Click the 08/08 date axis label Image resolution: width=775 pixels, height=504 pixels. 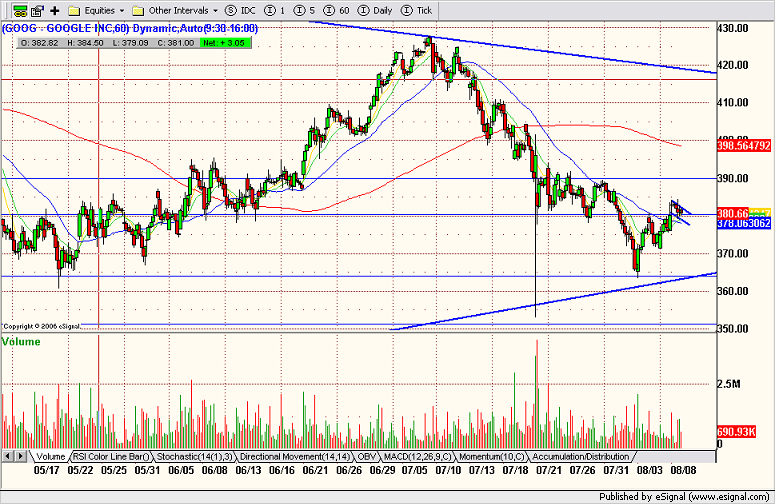coord(683,470)
